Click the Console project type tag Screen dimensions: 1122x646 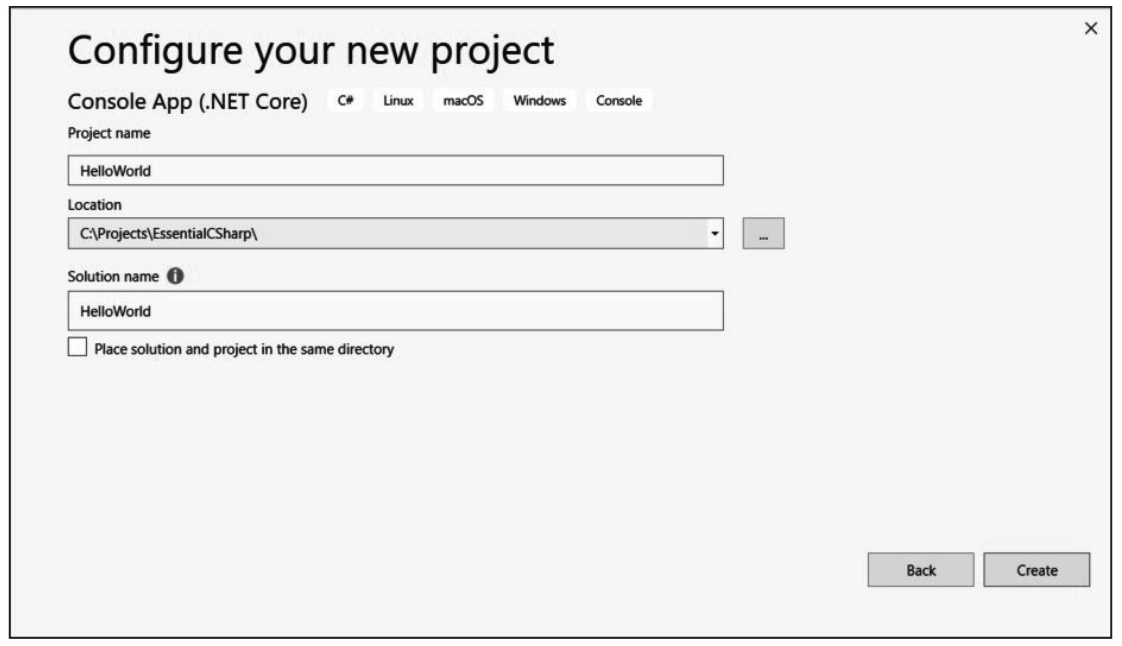(618, 102)
